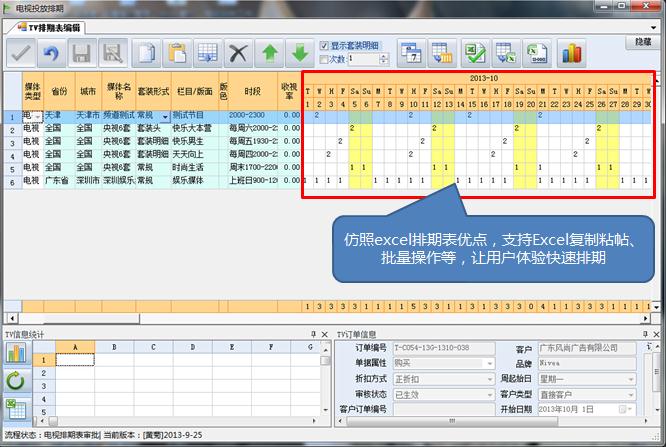Switch to the TV排期表编辑 tab

coord(49,28)
